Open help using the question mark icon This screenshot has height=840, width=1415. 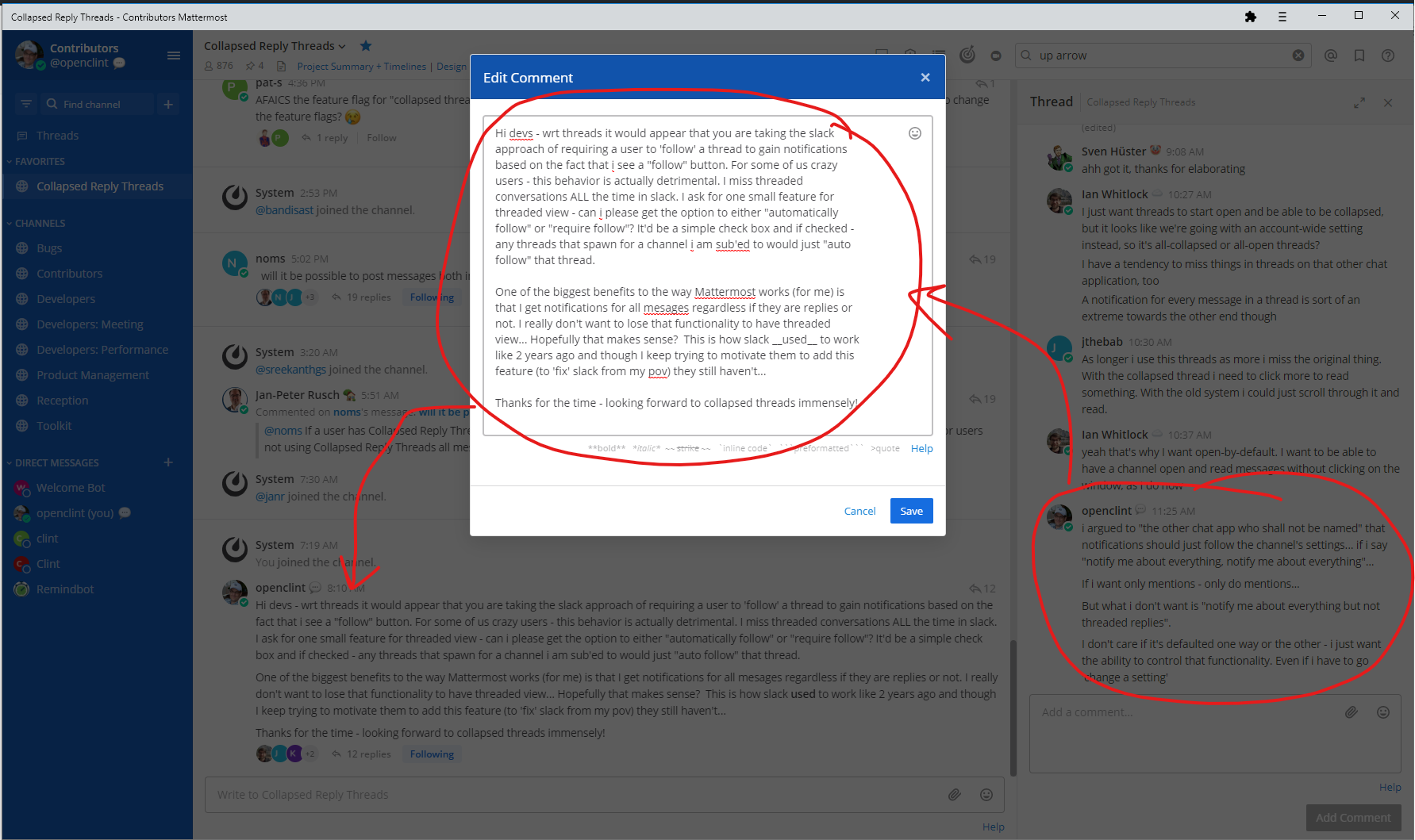point(1388,55)
